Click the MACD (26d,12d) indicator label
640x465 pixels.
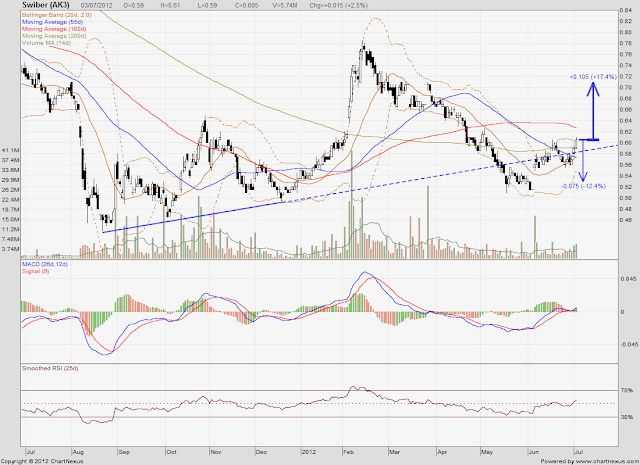click(x=45, y=264)
